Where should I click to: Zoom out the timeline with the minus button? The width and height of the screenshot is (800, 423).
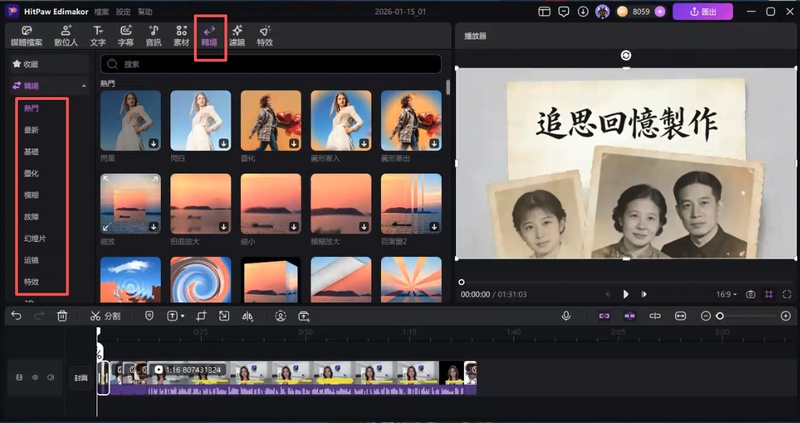pyautogui.click(x=706, y=316)
